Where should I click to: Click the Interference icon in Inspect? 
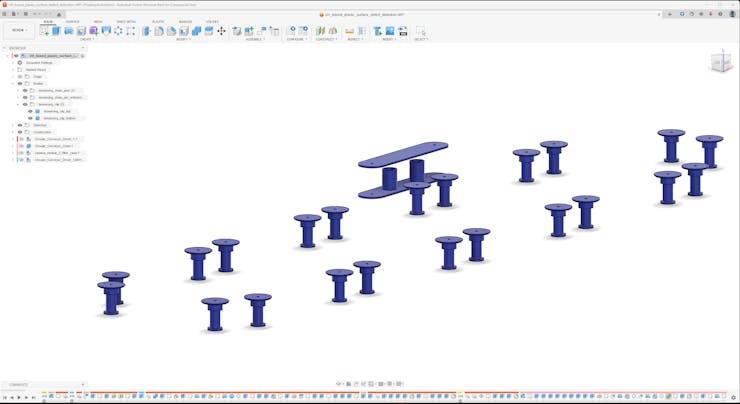362,31
